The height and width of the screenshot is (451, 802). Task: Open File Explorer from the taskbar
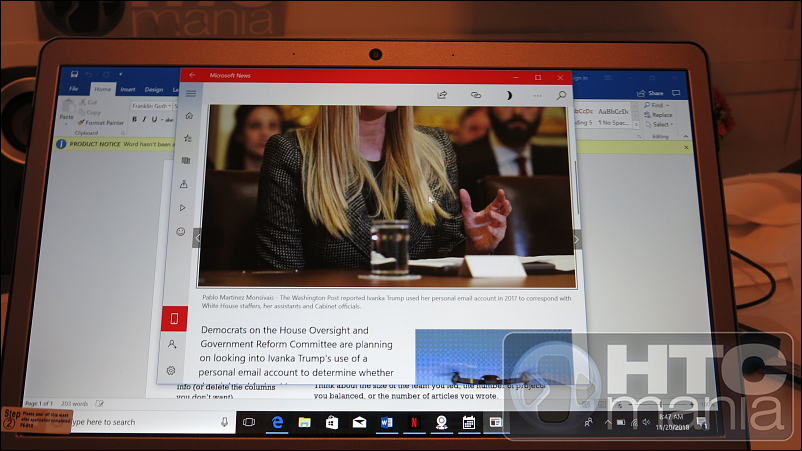(x=304, y=422)
